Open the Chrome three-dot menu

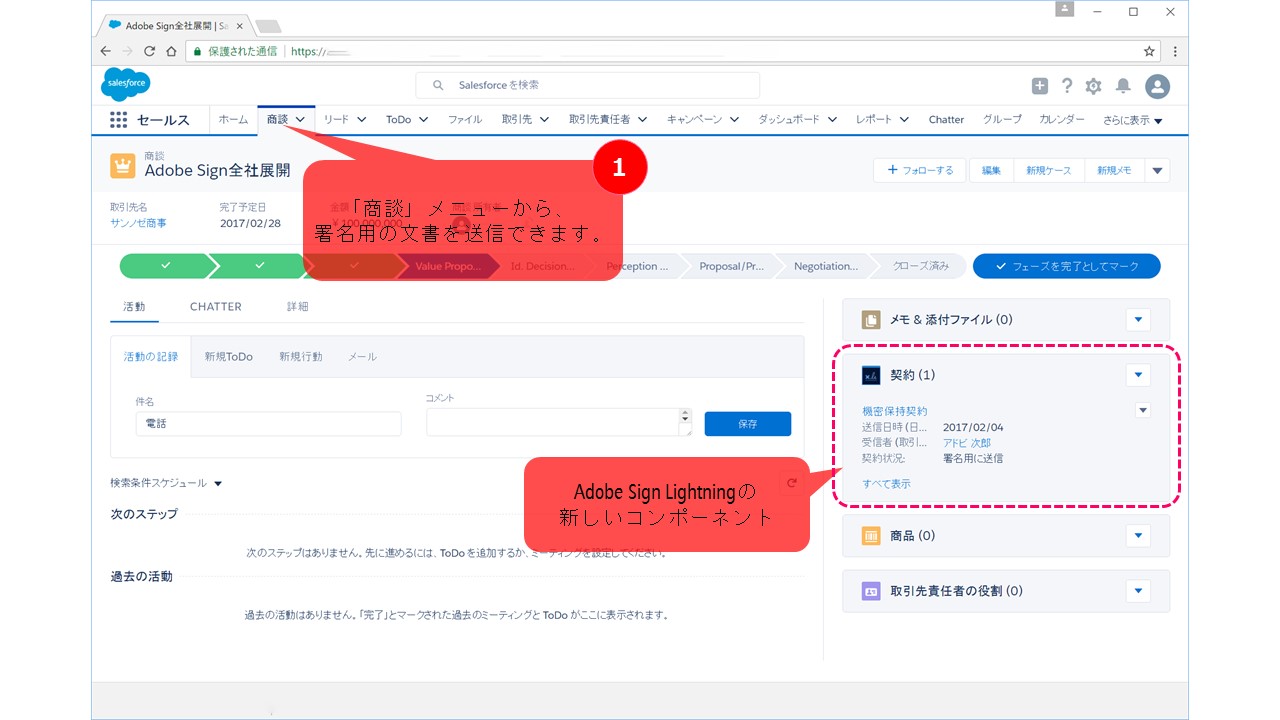[x=1174, y=51]
